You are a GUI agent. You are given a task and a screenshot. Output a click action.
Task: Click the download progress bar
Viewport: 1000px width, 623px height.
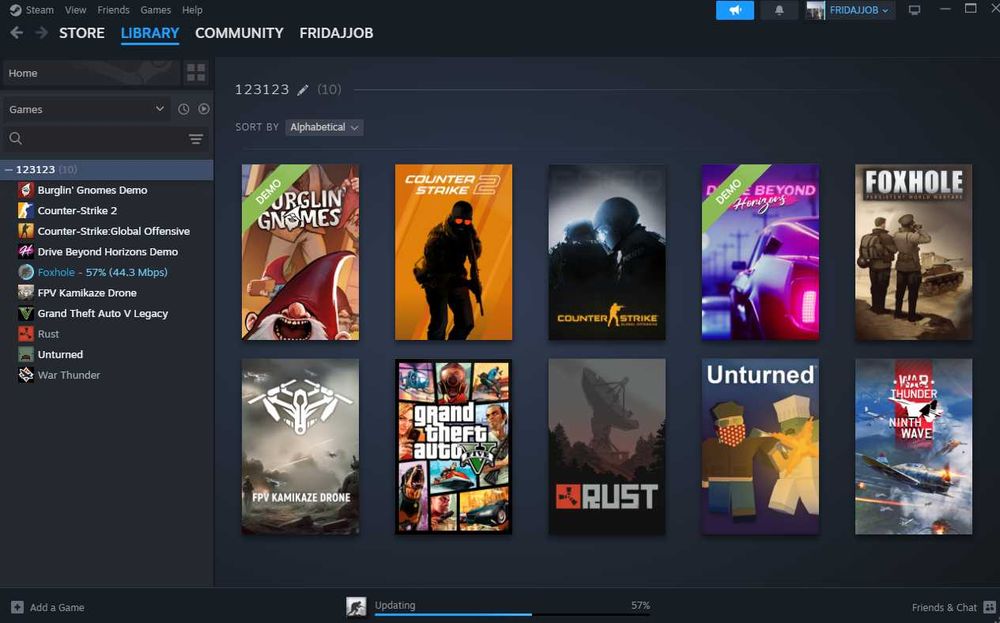512,614
